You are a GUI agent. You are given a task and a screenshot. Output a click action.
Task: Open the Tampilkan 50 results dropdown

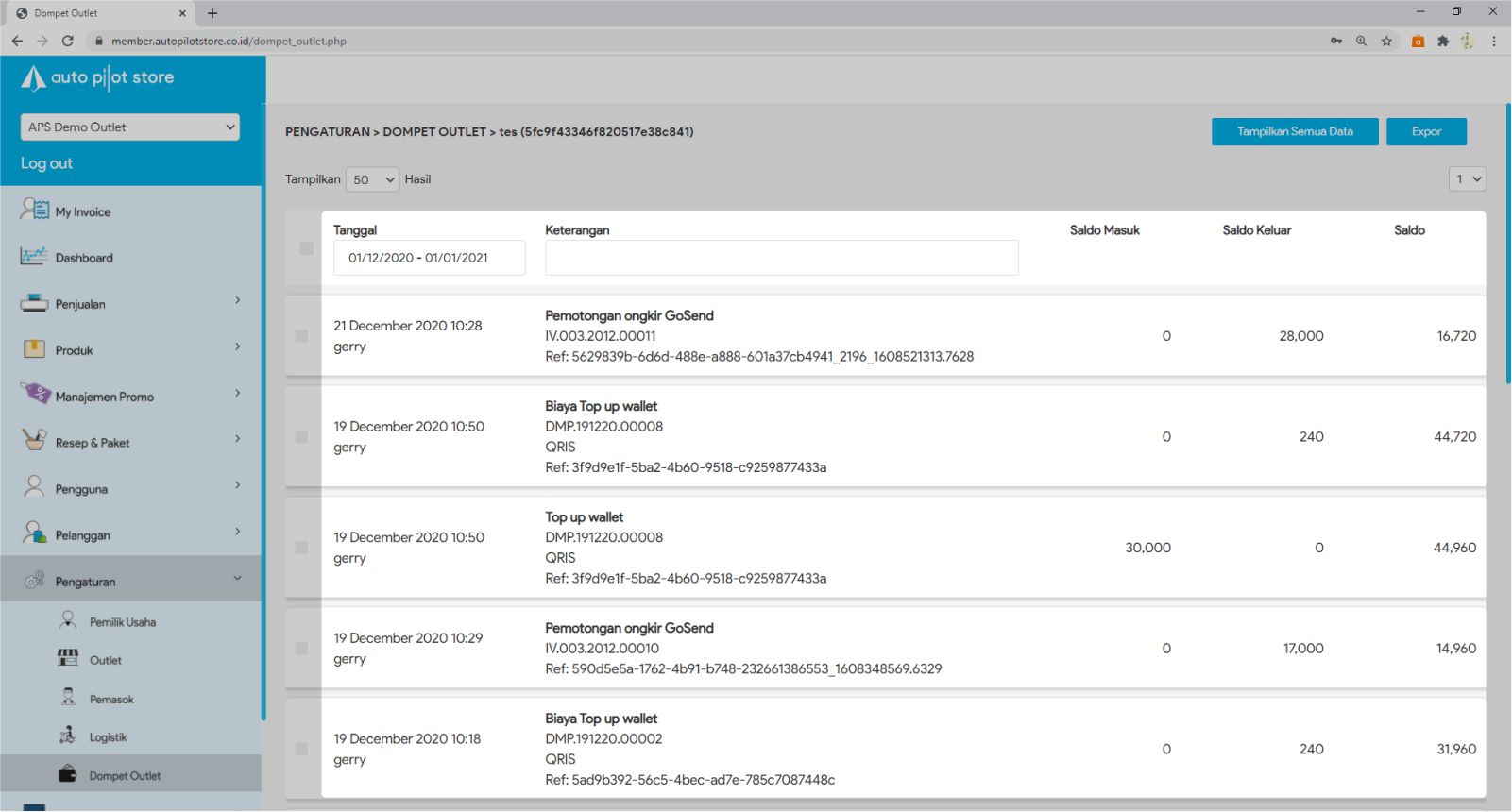372,179
